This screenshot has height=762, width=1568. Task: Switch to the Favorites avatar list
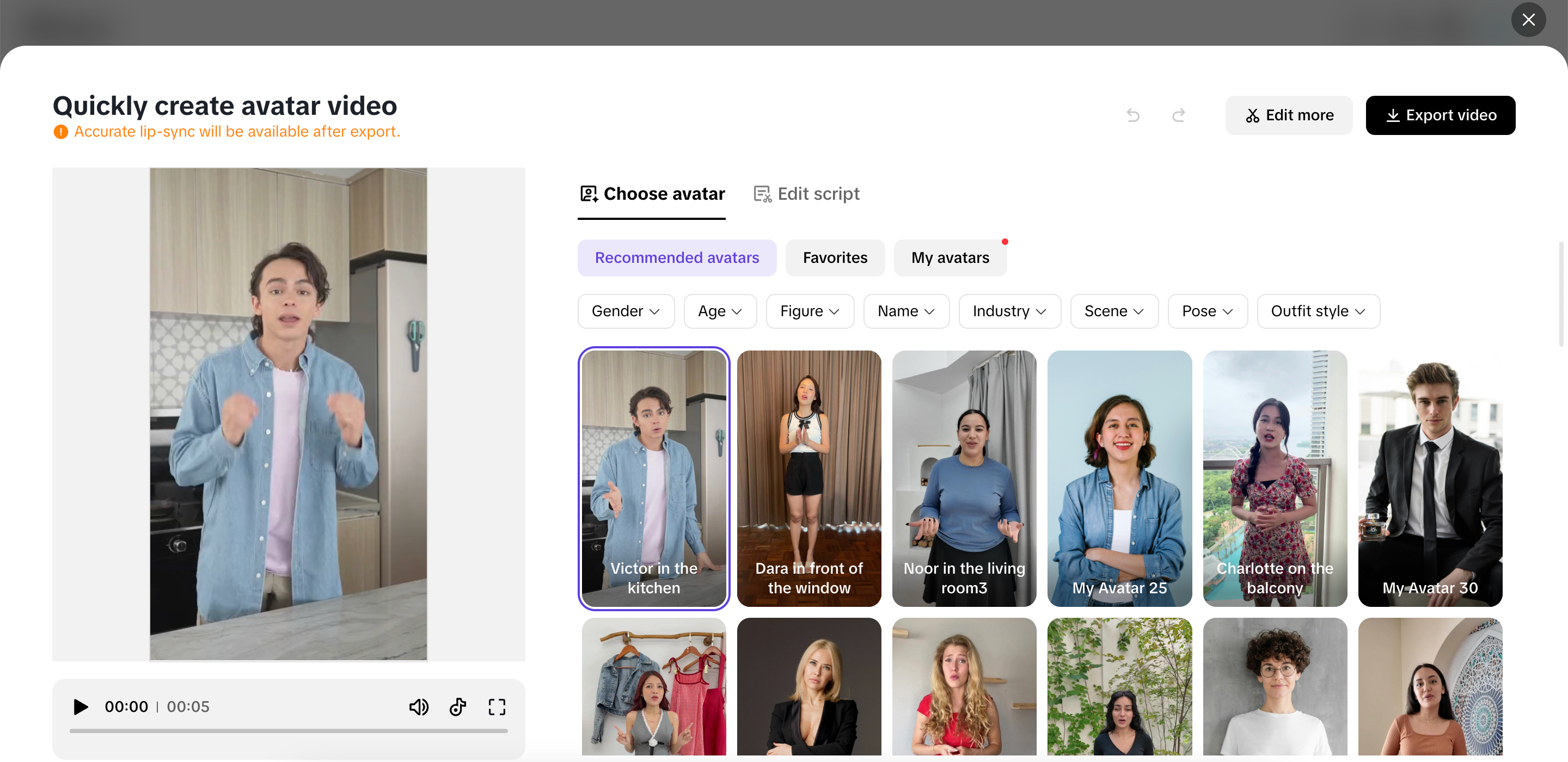[x=835, y=257]
